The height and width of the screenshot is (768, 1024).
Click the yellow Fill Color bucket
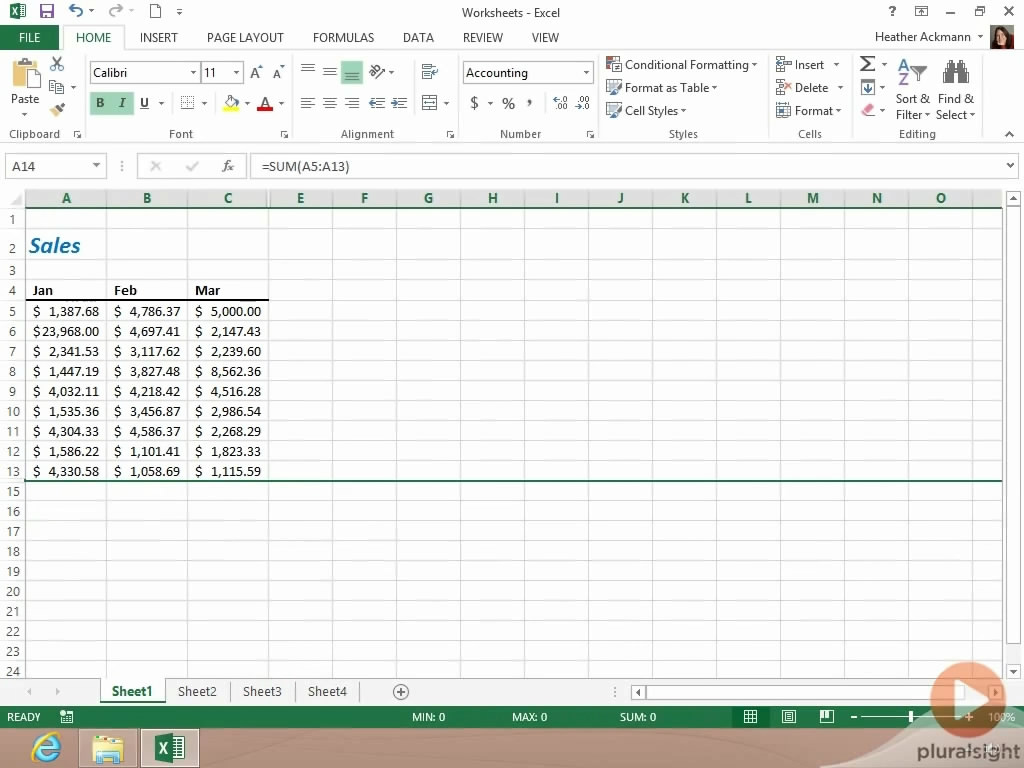tap(231, 103)
